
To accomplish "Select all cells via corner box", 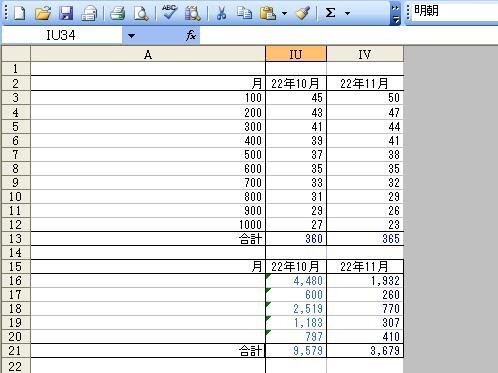I will (16, 54).
